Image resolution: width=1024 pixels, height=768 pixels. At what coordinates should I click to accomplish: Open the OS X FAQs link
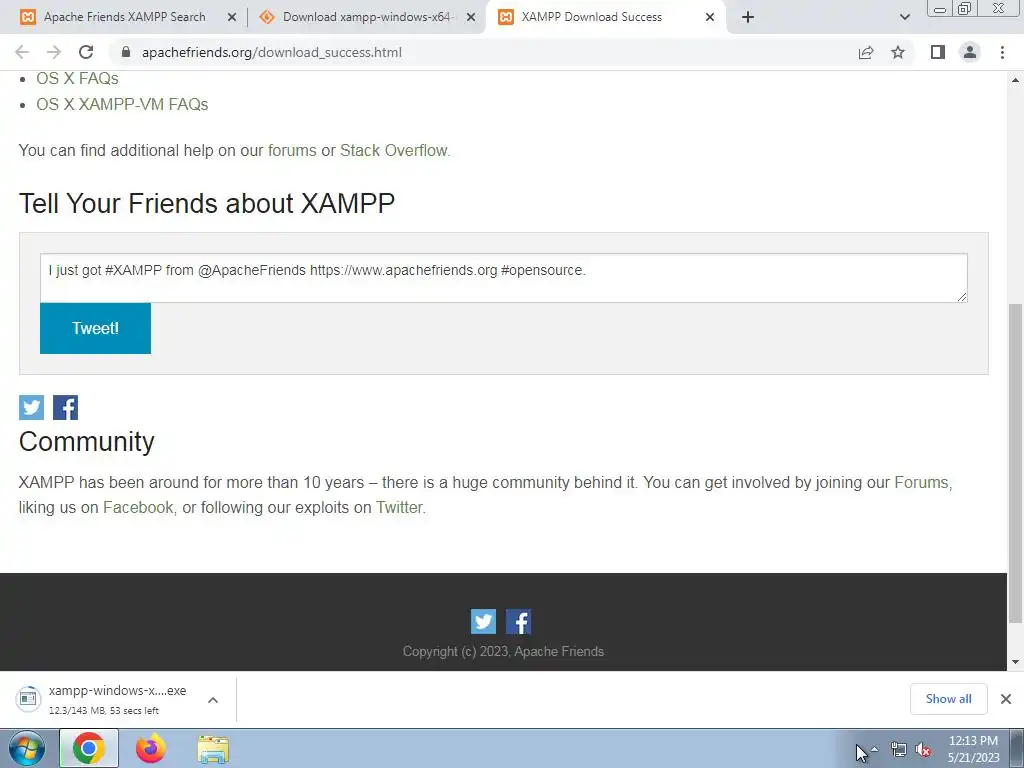(77, 78)
